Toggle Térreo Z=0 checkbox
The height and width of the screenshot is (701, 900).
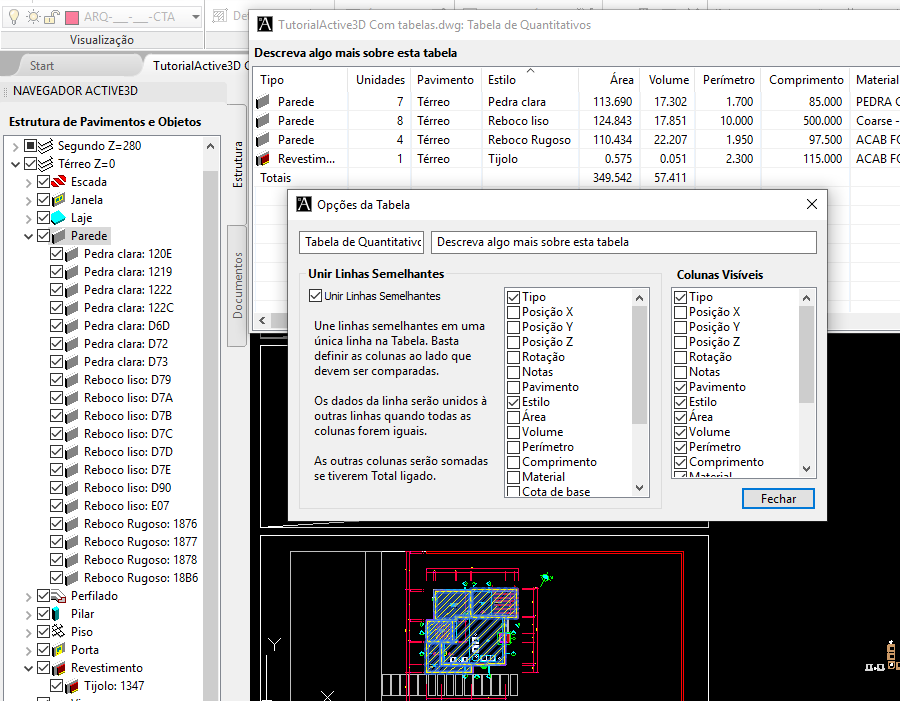pyautogui.click(x=30, y=164)
